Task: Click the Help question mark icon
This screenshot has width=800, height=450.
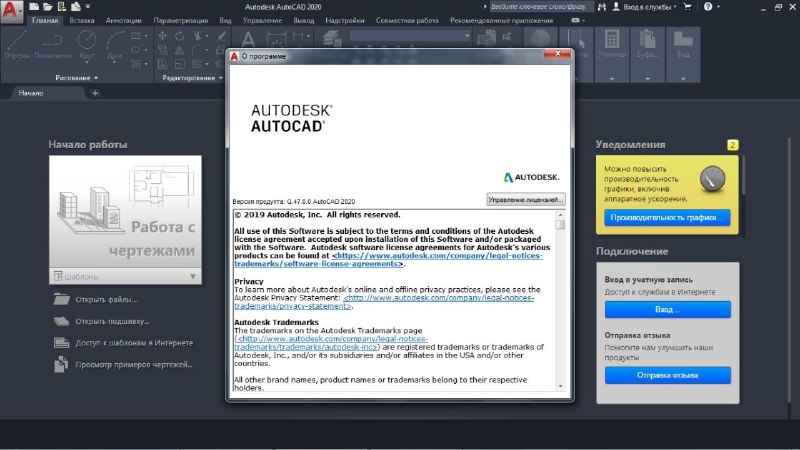Action: (x=708, y=7)
